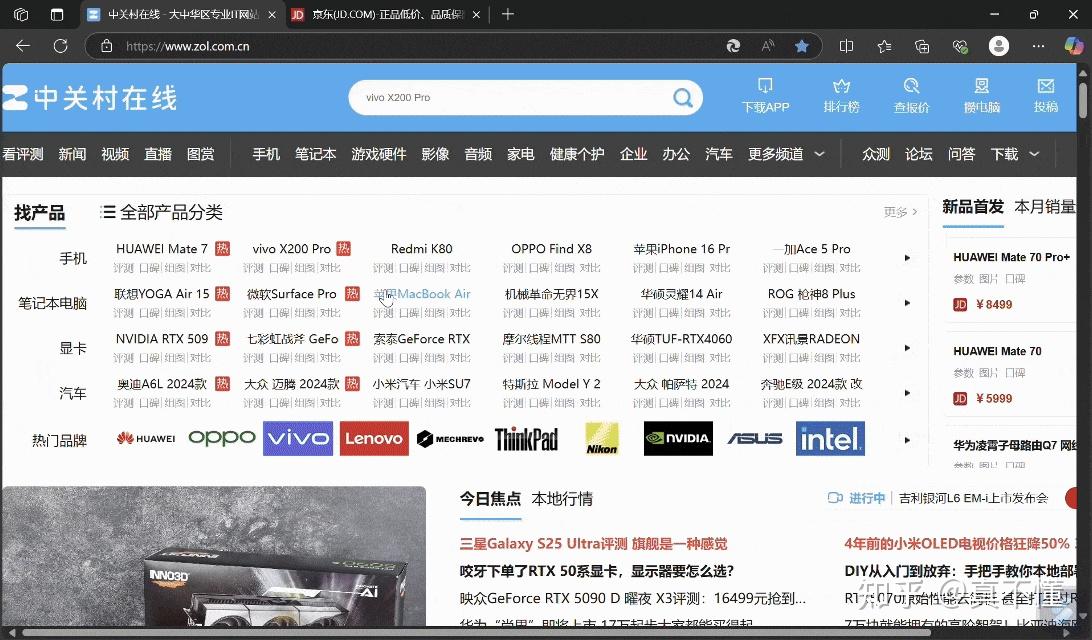The image size is (1092, 640).
Task: Open browser settings and more menu
Action: click(x=1038, y=46)
